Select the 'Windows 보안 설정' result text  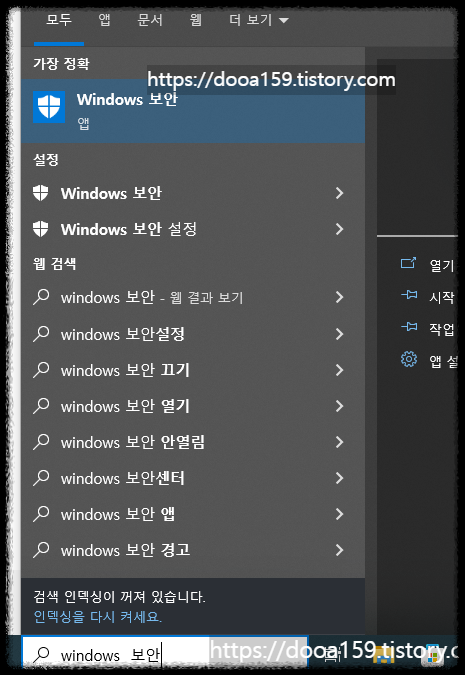(129, 229)
